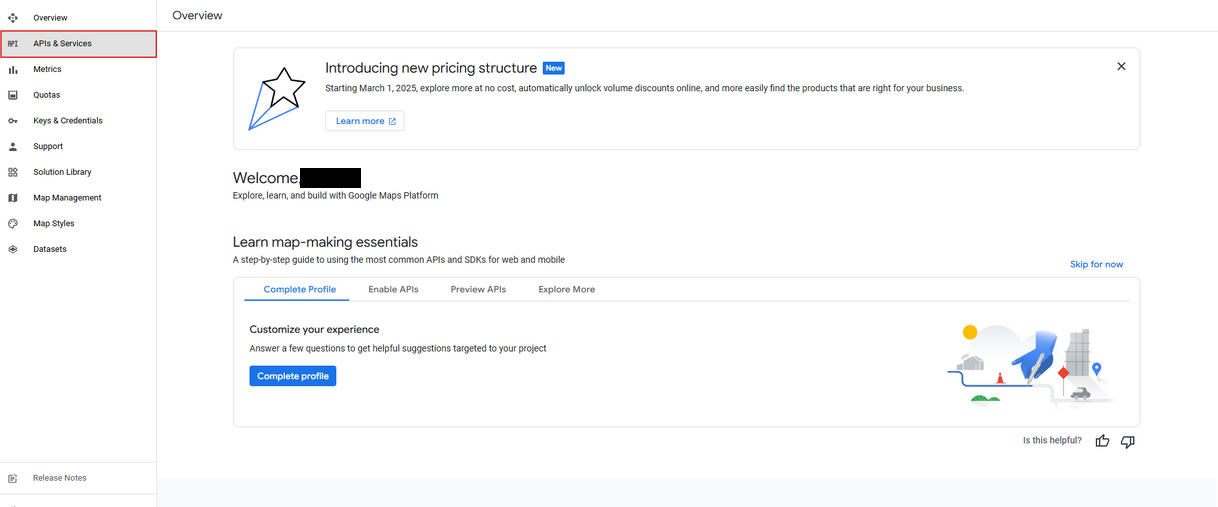Go to Map Management
This screenshot has height=507, width=1218.
click(x=78, y=198)
